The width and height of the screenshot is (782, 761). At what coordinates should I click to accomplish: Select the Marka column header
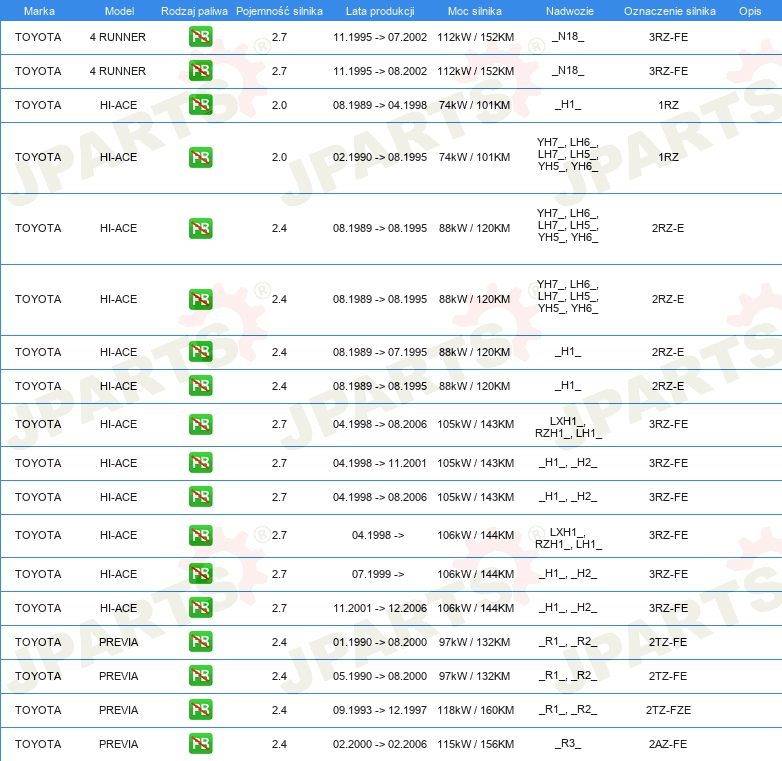[x=39, y=11]
